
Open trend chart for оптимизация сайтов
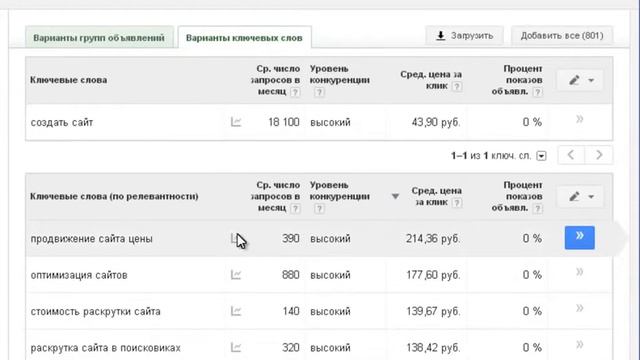click(236, 275)
